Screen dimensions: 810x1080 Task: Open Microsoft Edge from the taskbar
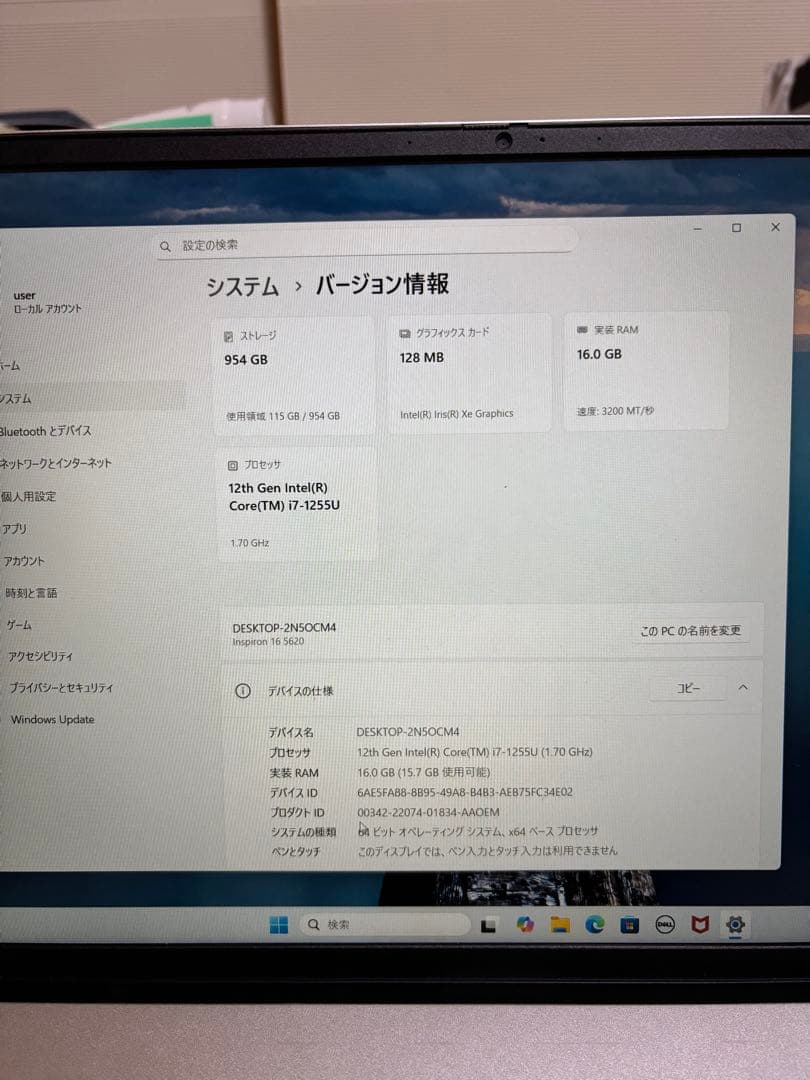click(x=594, y=926)
